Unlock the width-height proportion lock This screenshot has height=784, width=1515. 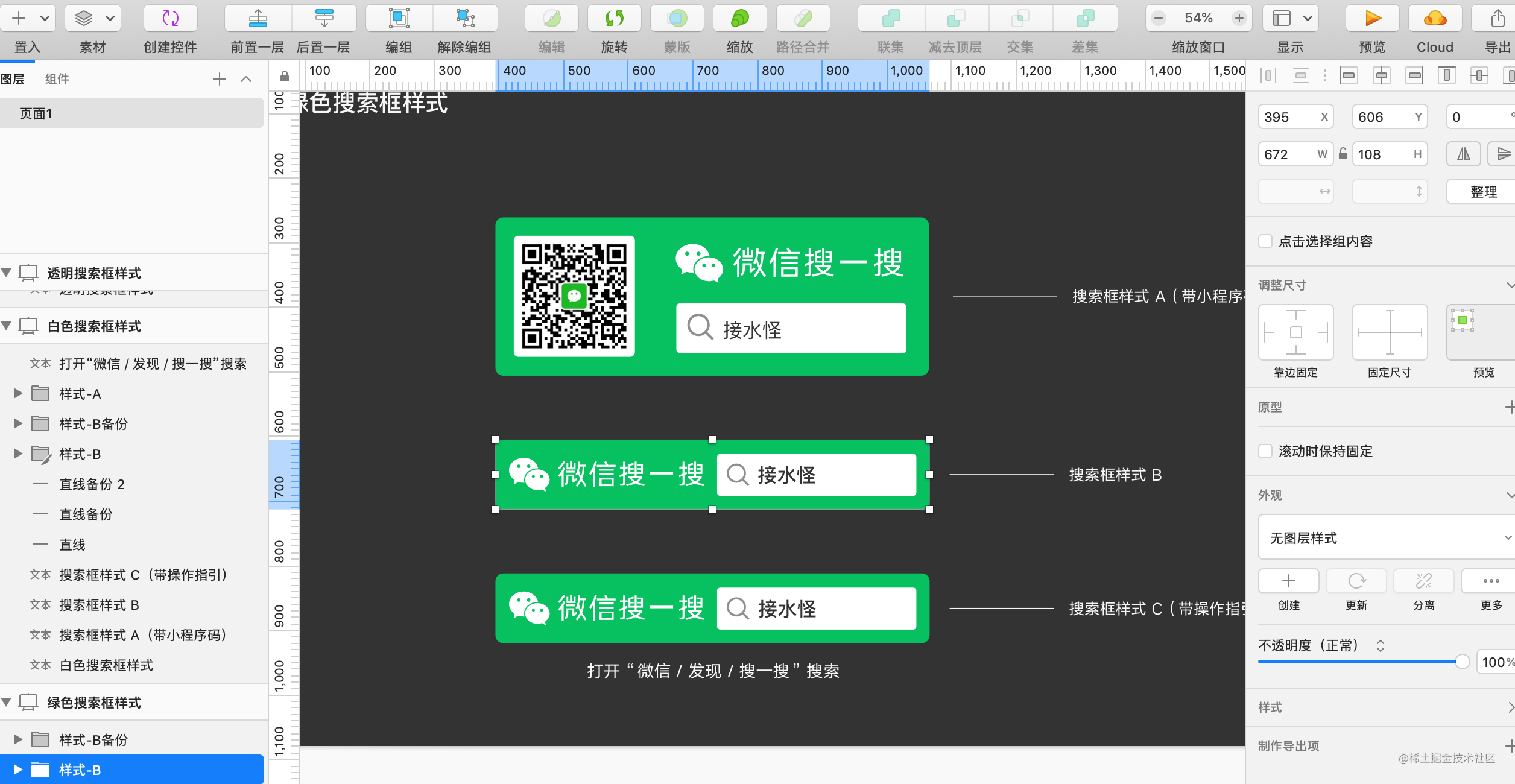tap(1343, 154)
